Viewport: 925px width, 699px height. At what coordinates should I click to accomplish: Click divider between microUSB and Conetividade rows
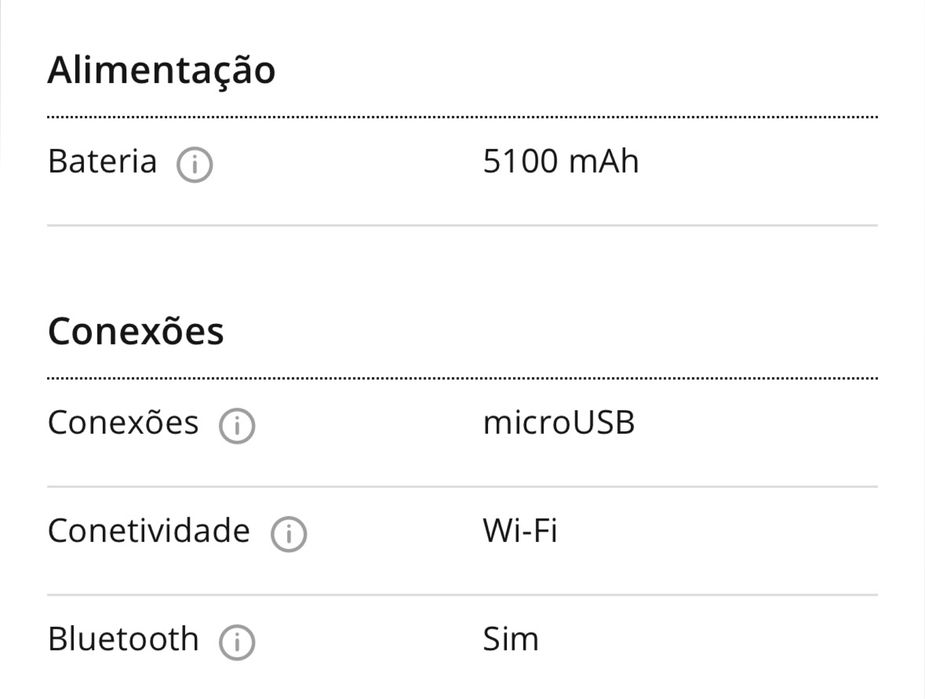point(462,487)
